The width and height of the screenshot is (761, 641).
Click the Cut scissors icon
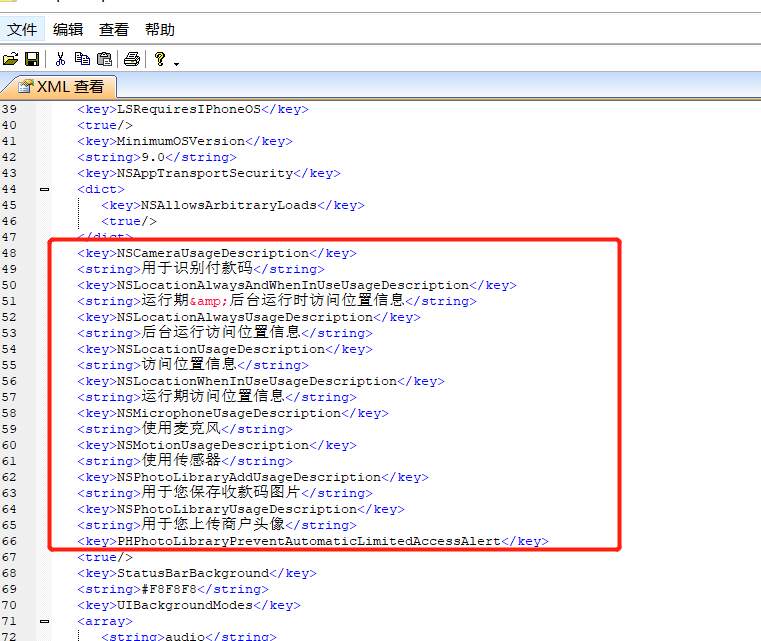[x=60, y=60]
